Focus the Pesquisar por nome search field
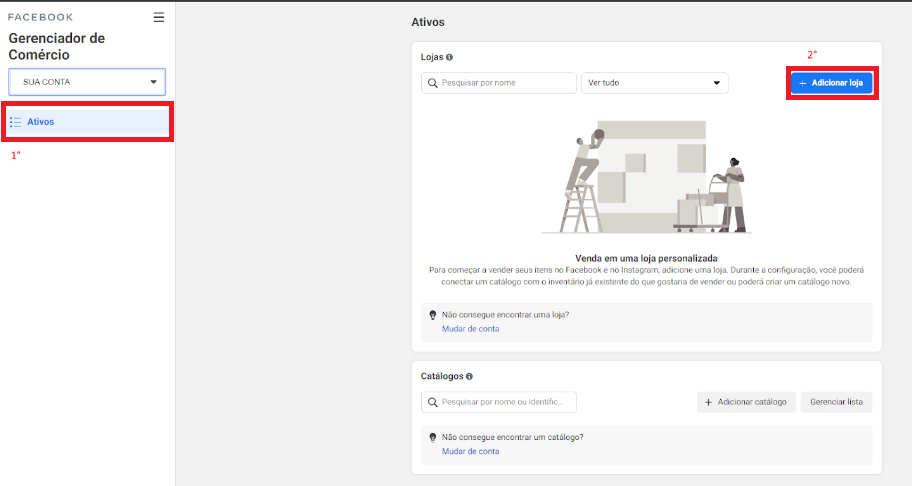The width and height of the screenshot is (912, 486). (x=505, y=83)
